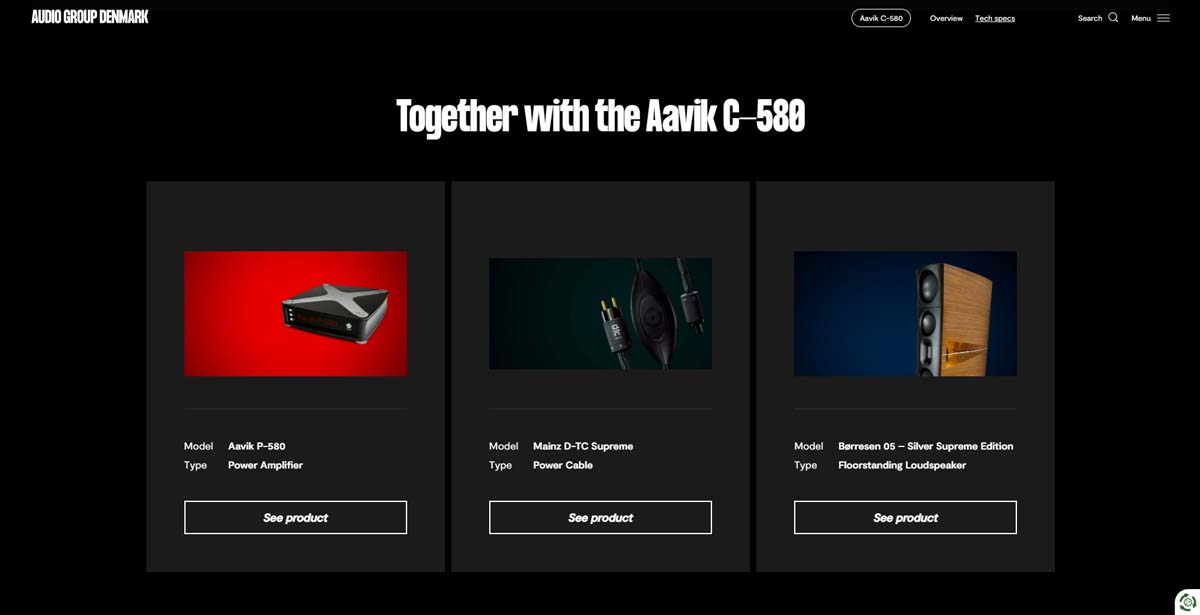Select the Aavik C-580 pill button
This screenshot has width=1200, height=615.
tap(881, 18)
